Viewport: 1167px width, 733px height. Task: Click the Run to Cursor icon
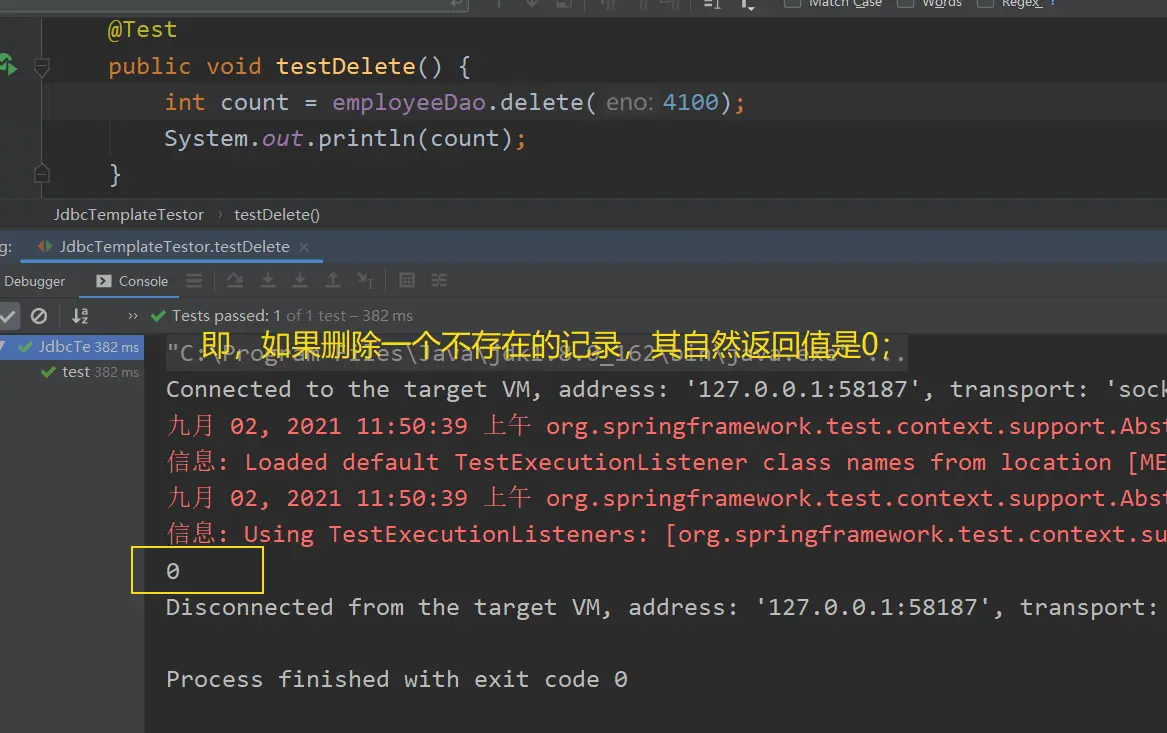365,281
